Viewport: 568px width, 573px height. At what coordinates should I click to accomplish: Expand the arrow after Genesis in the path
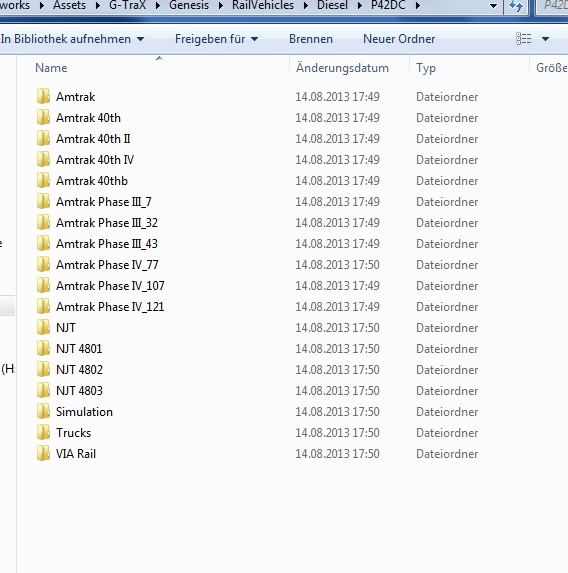tap(221, 5)
